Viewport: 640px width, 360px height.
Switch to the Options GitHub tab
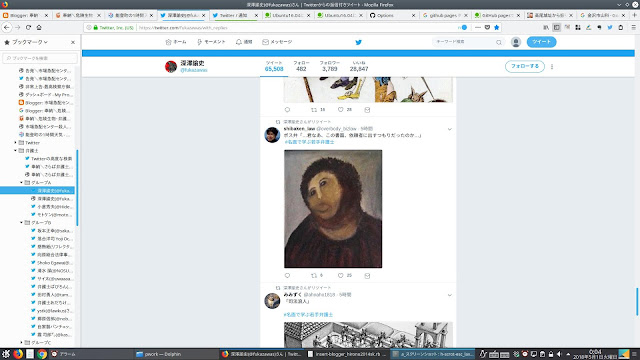(392, 15)
